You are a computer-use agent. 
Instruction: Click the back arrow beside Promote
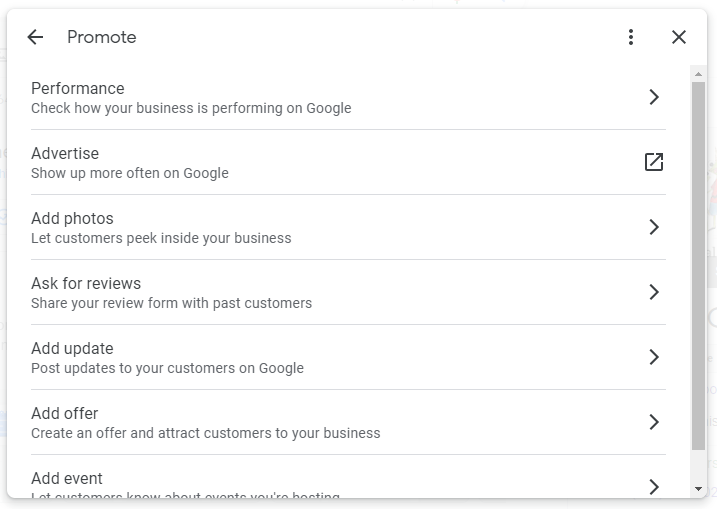[x=35, y=37]
